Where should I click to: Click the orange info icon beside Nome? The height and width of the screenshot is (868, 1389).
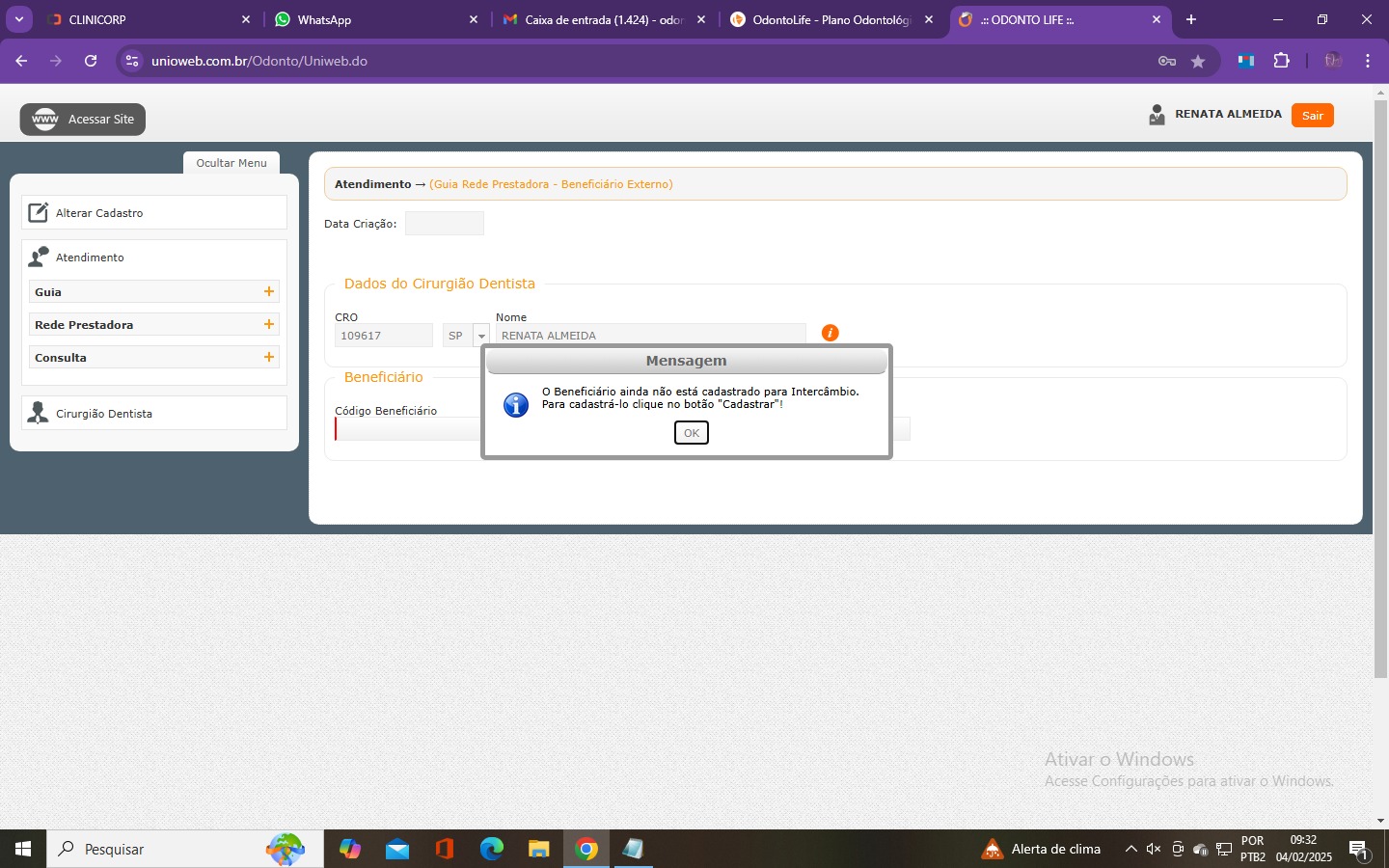(x=830, y=333)
